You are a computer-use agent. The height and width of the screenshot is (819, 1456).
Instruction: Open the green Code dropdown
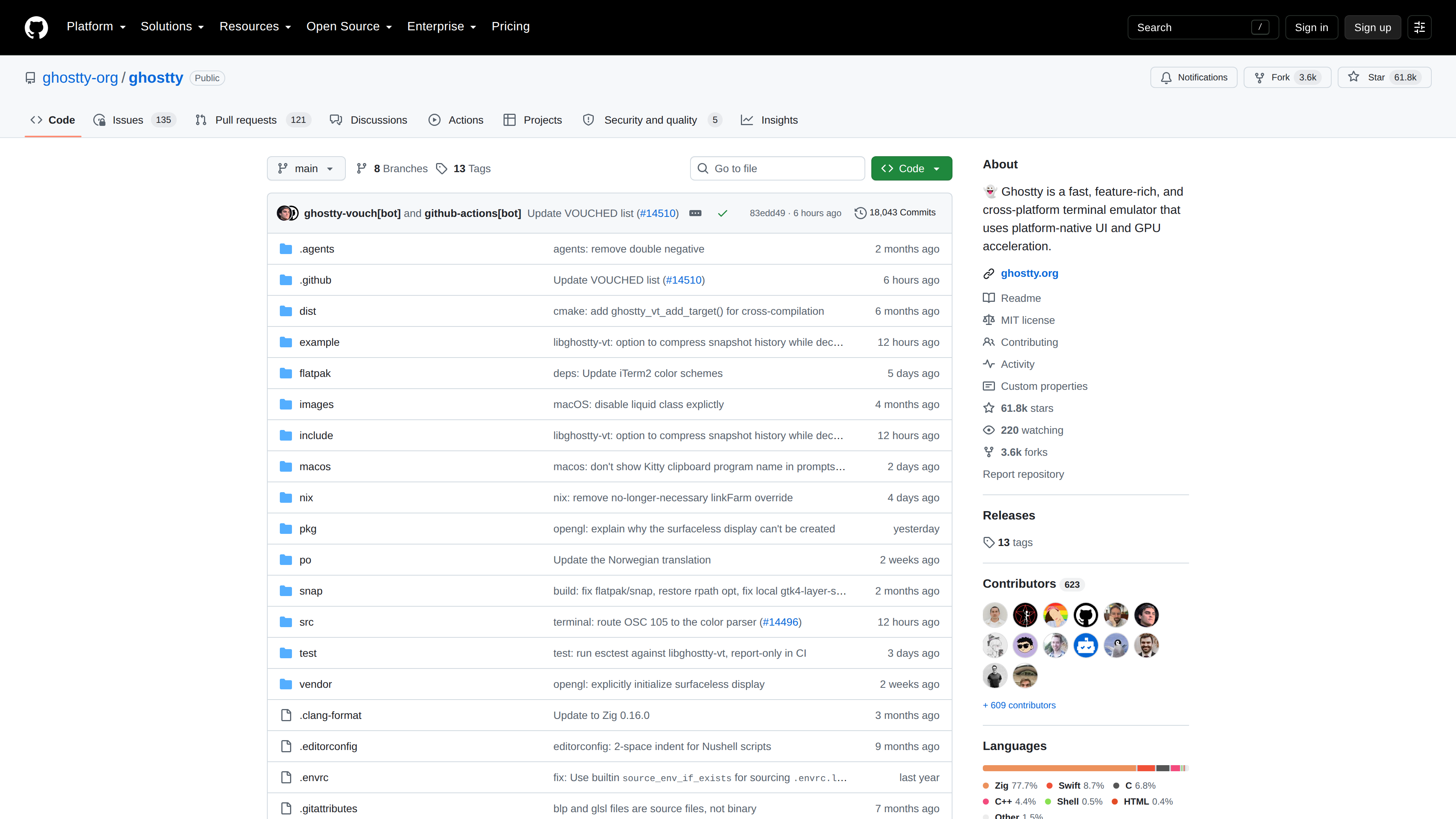point(911,168)
